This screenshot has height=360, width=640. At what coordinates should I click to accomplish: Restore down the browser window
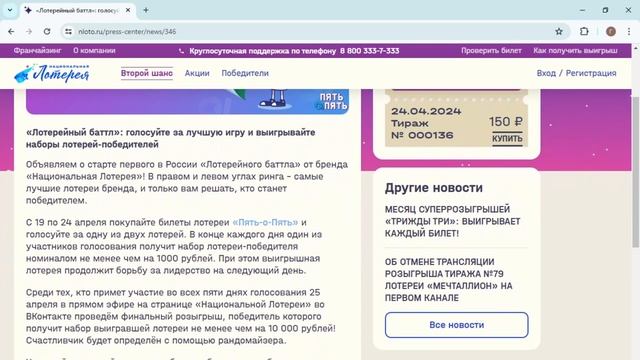click(605, 10)
